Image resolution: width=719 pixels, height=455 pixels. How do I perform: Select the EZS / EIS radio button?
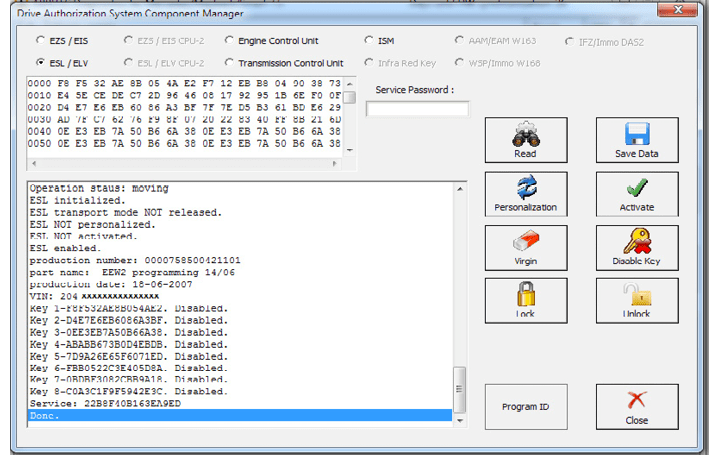pyautogui.click(x=40, y=41)
